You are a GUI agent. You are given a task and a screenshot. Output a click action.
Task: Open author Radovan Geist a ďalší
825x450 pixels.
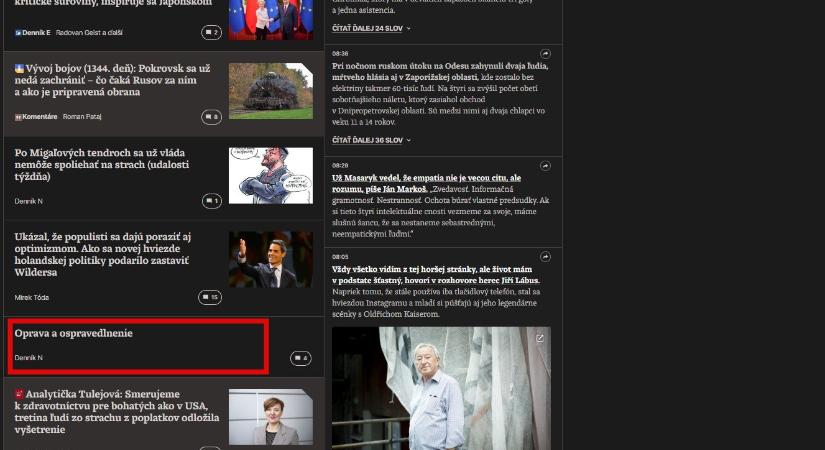click(x=89, y=33)
